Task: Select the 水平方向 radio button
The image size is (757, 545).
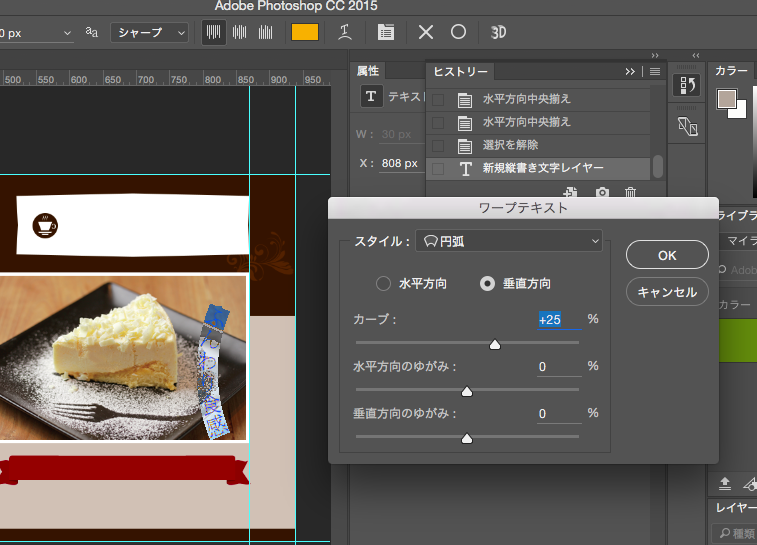Action: (x=383, y=283)
